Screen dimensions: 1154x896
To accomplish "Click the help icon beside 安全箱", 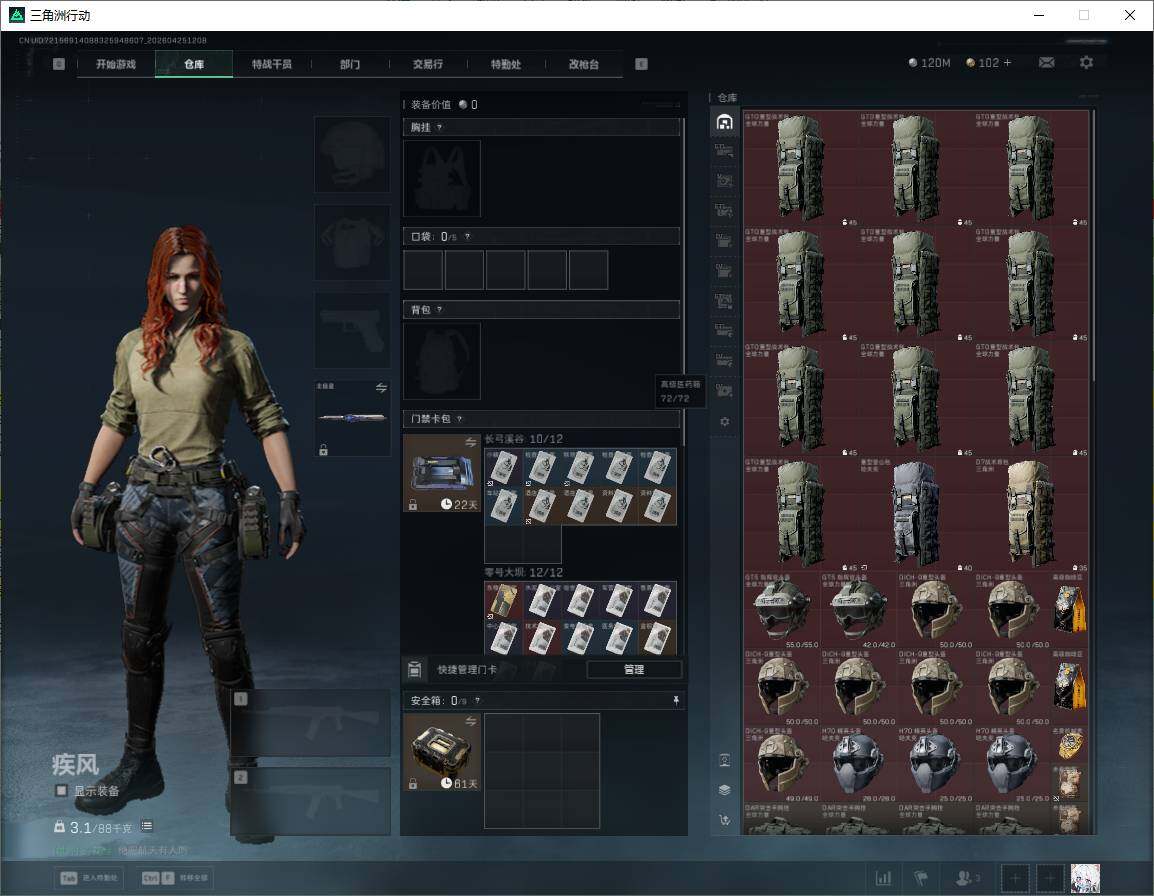I will click(x=477, y=700).
